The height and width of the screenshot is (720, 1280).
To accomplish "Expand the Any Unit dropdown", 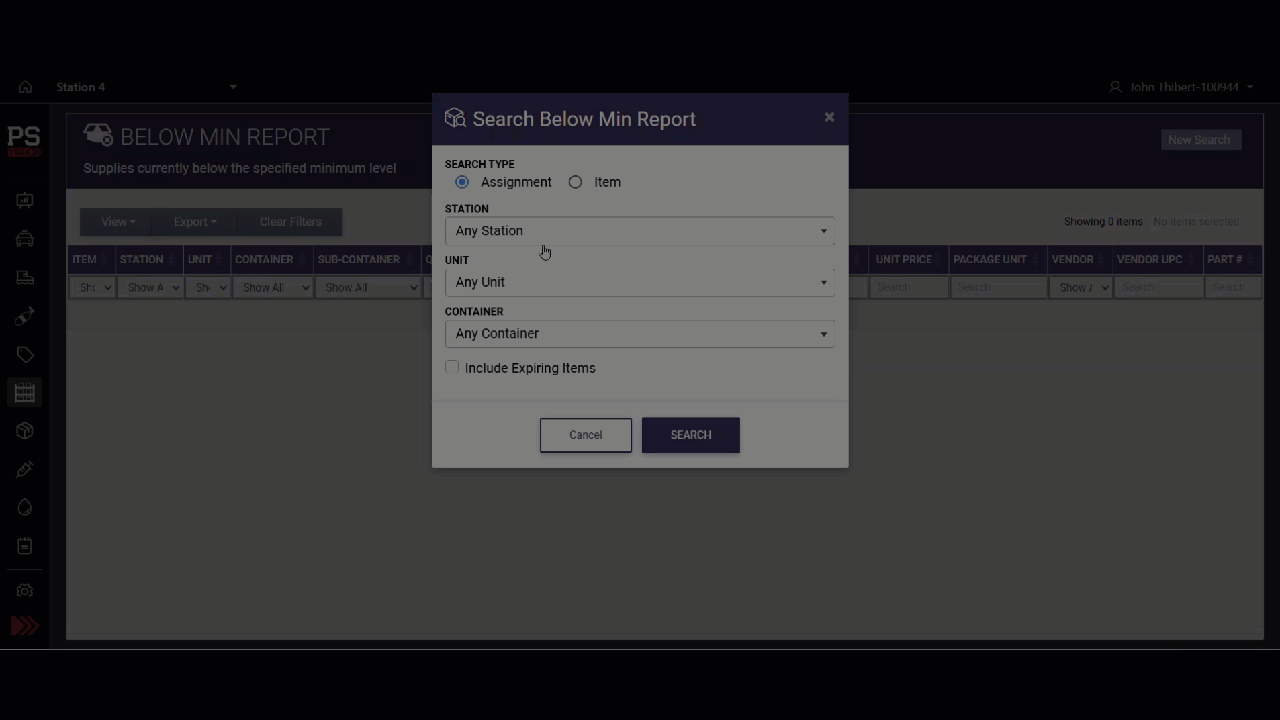I will click(x=639, y=282).
